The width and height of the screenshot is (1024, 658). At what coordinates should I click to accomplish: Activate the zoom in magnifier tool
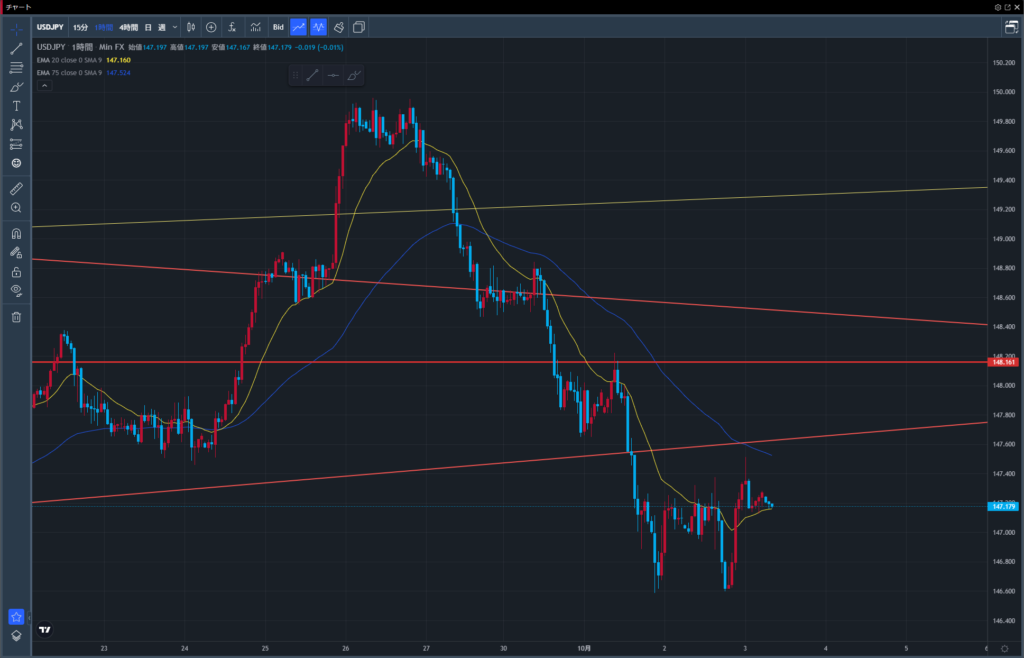16,207
